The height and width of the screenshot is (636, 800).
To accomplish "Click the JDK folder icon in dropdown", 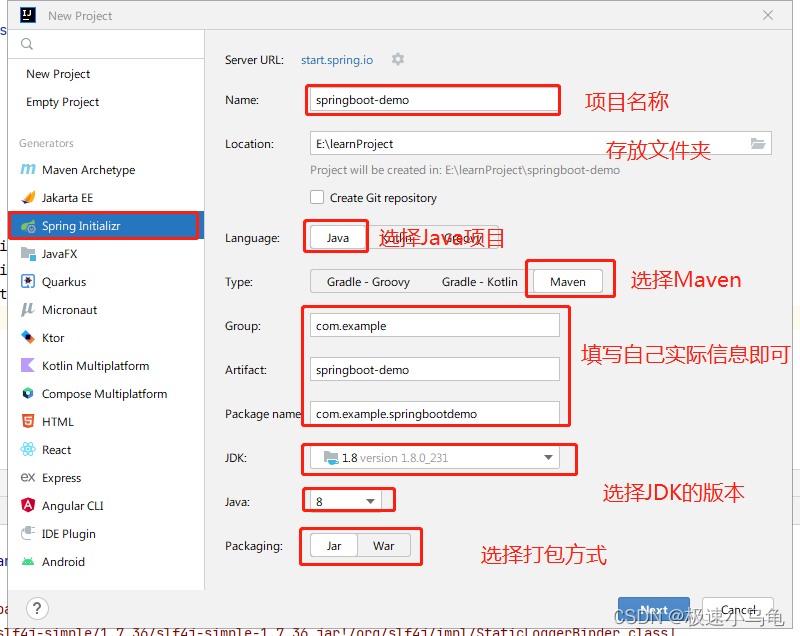I will tap(331, 457).
